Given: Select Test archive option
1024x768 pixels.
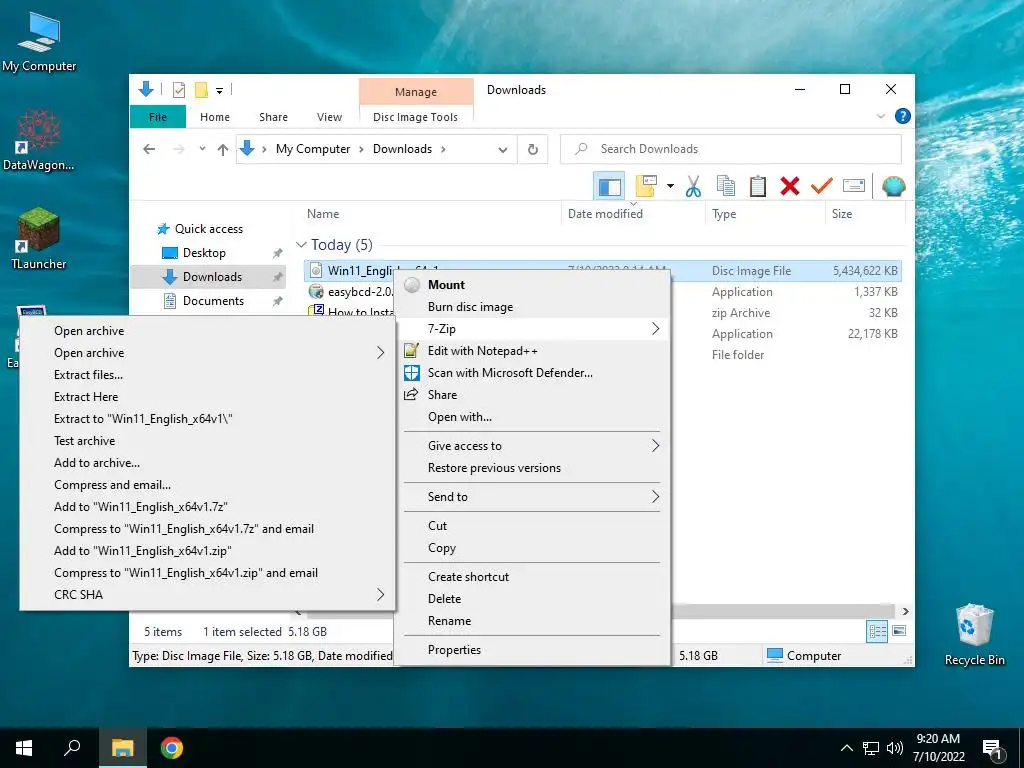Looking at the screenshot, I should pos(208,441).
